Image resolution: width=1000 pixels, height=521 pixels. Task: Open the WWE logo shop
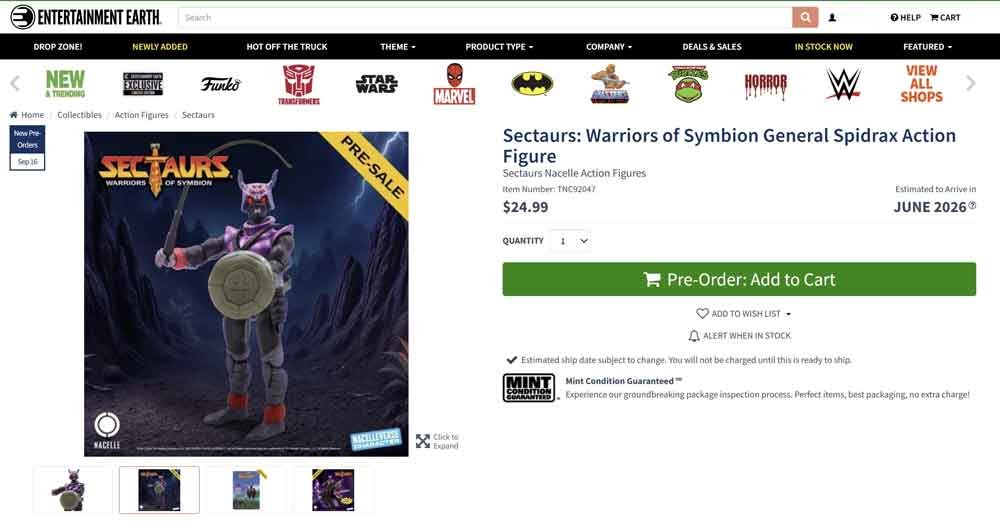coord(844,84)
